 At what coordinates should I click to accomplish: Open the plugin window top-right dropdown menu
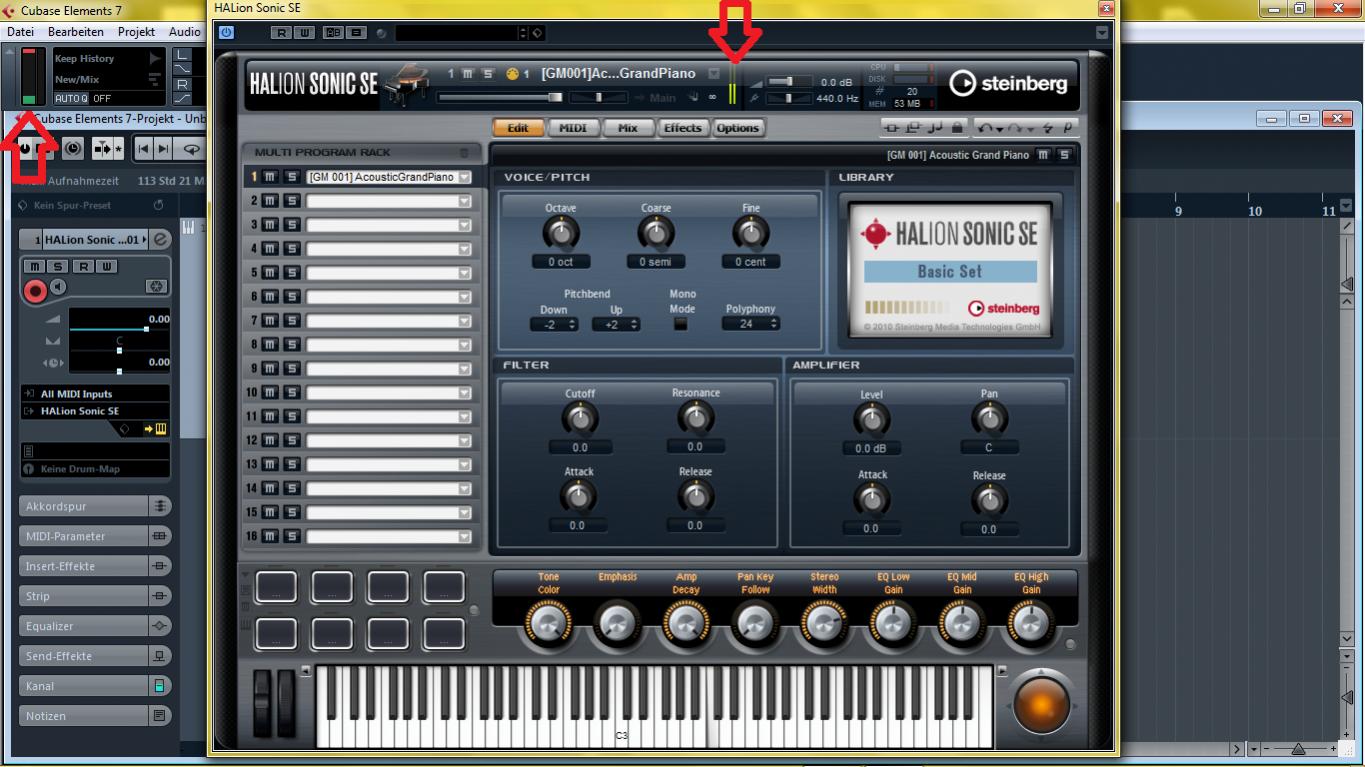1102,33
